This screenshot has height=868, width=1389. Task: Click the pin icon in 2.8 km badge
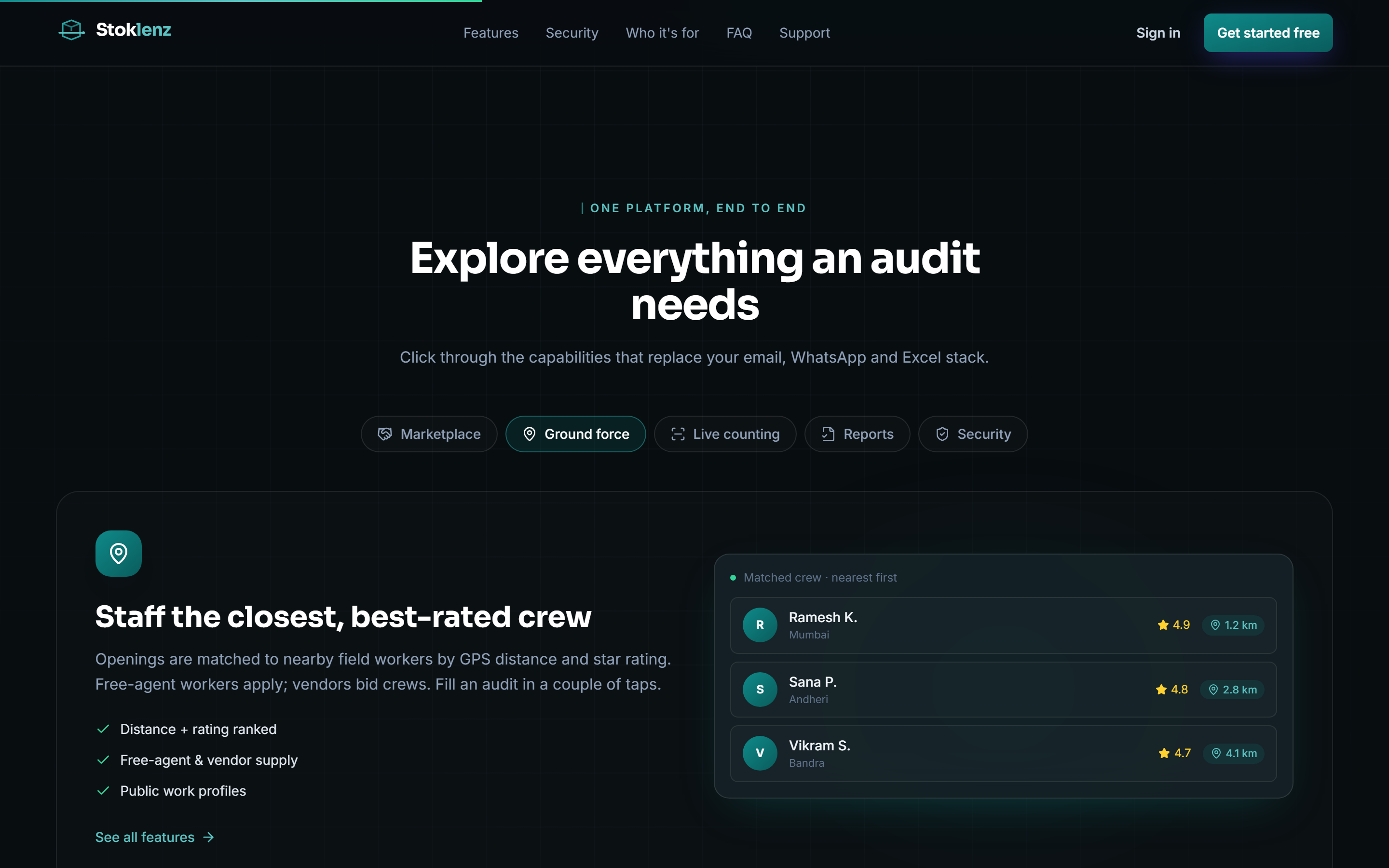coord(1213,690)
